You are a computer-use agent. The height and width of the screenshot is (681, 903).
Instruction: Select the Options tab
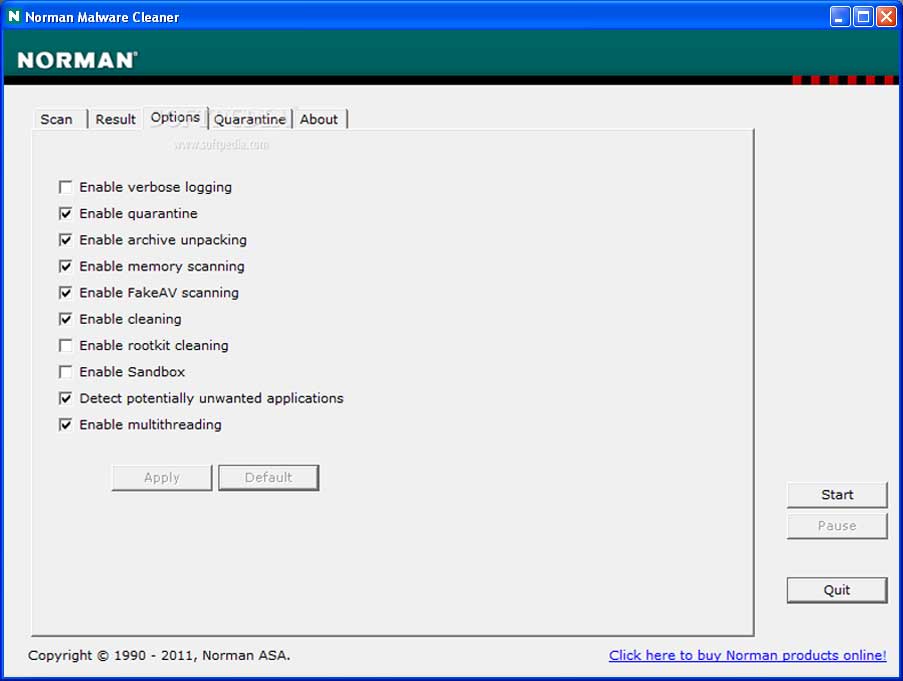coord(175,117)
